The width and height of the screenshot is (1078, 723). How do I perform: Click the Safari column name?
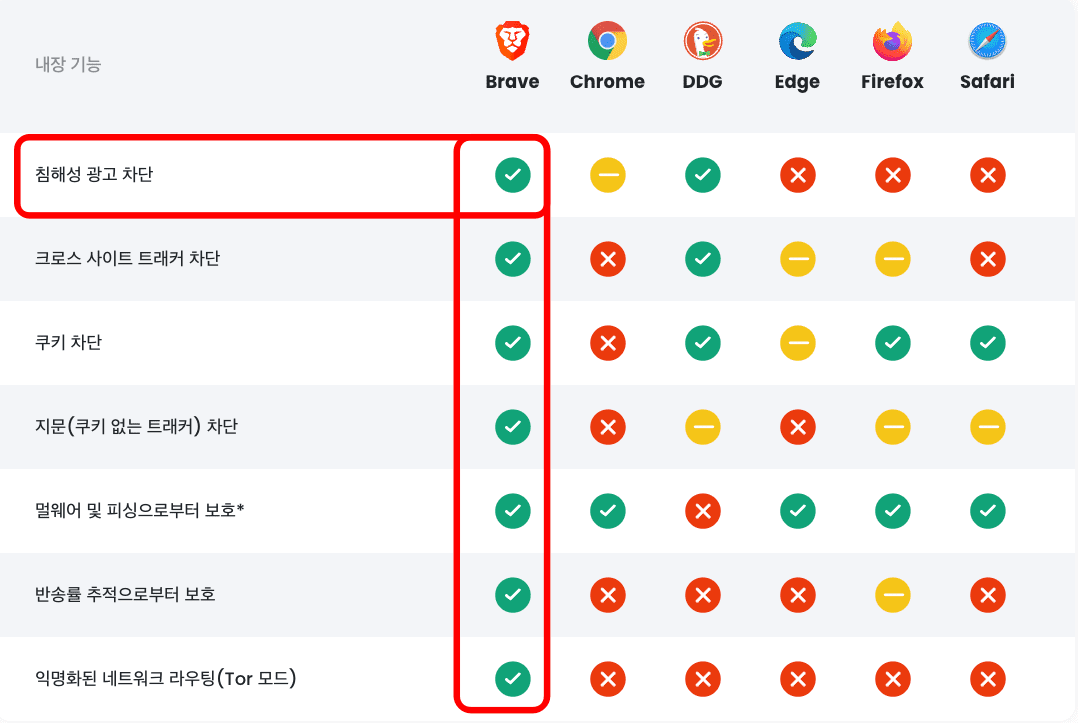pos(987,82)
